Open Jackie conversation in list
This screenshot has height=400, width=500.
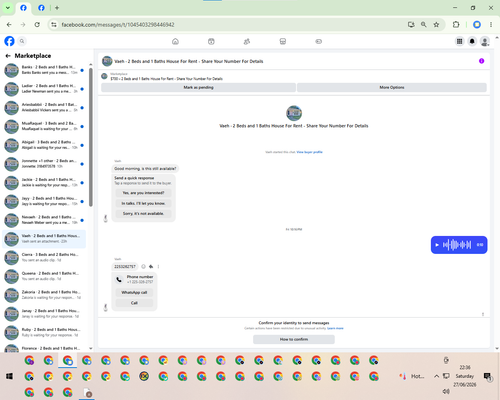click(x=44, y=183)
